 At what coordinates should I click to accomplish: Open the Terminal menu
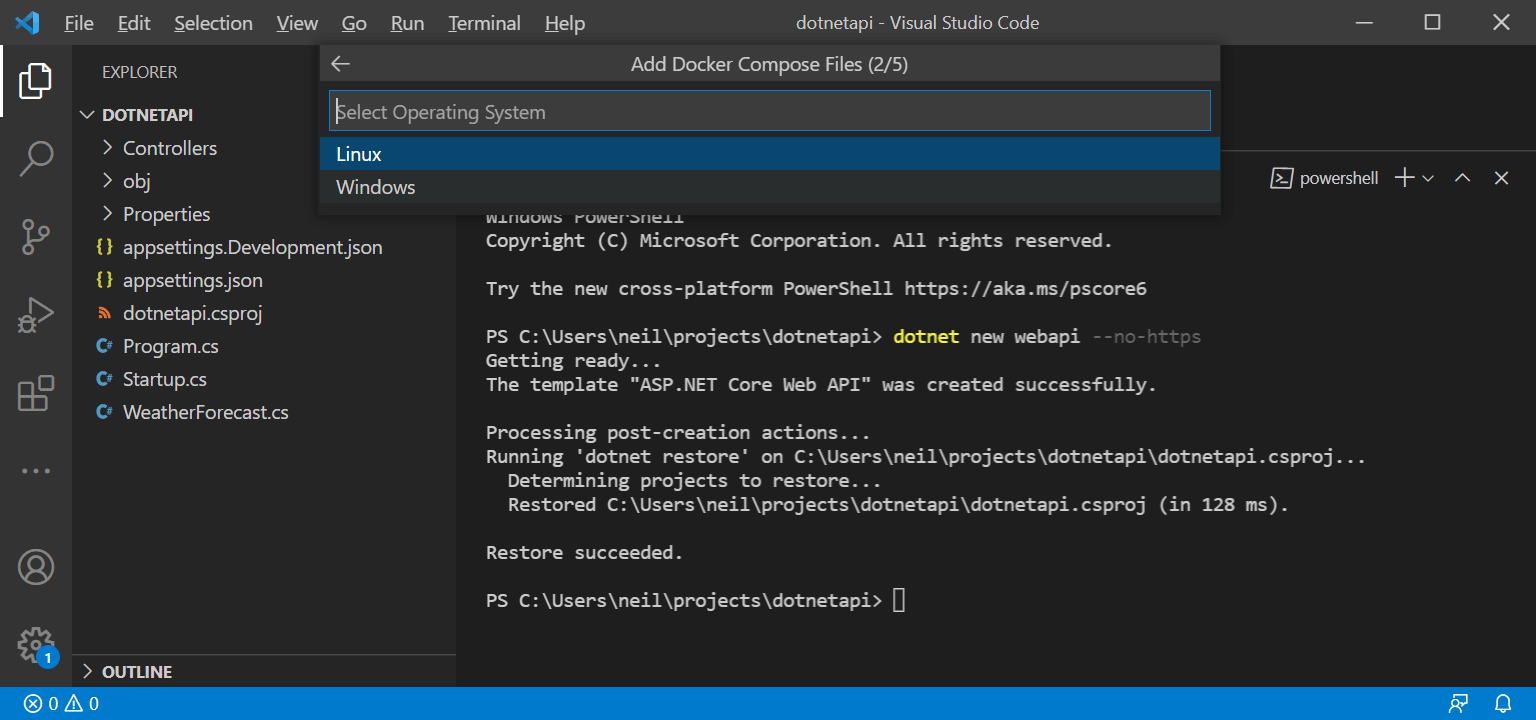click(x=484, y=23)
